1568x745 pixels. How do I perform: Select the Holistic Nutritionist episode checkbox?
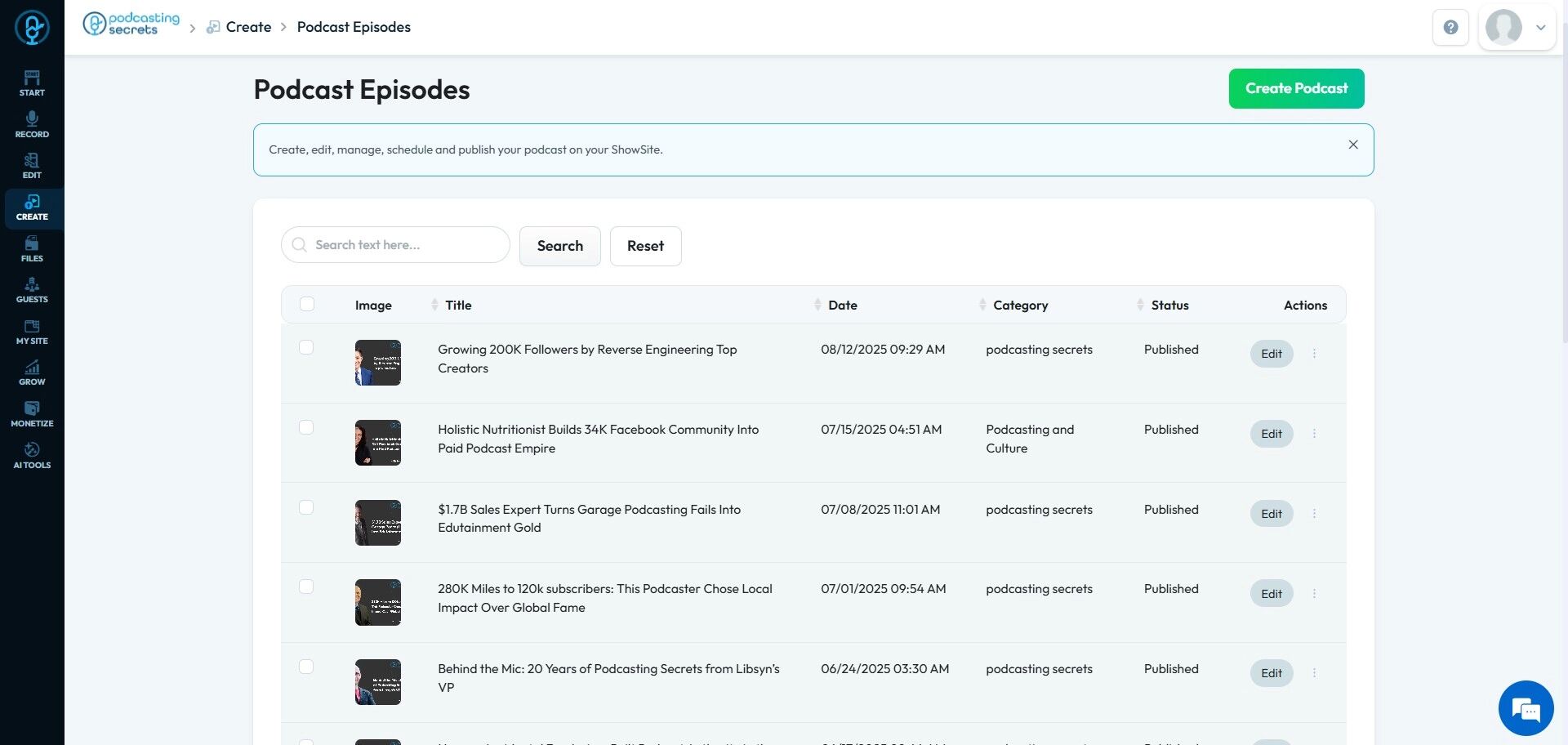click(306, 427)
